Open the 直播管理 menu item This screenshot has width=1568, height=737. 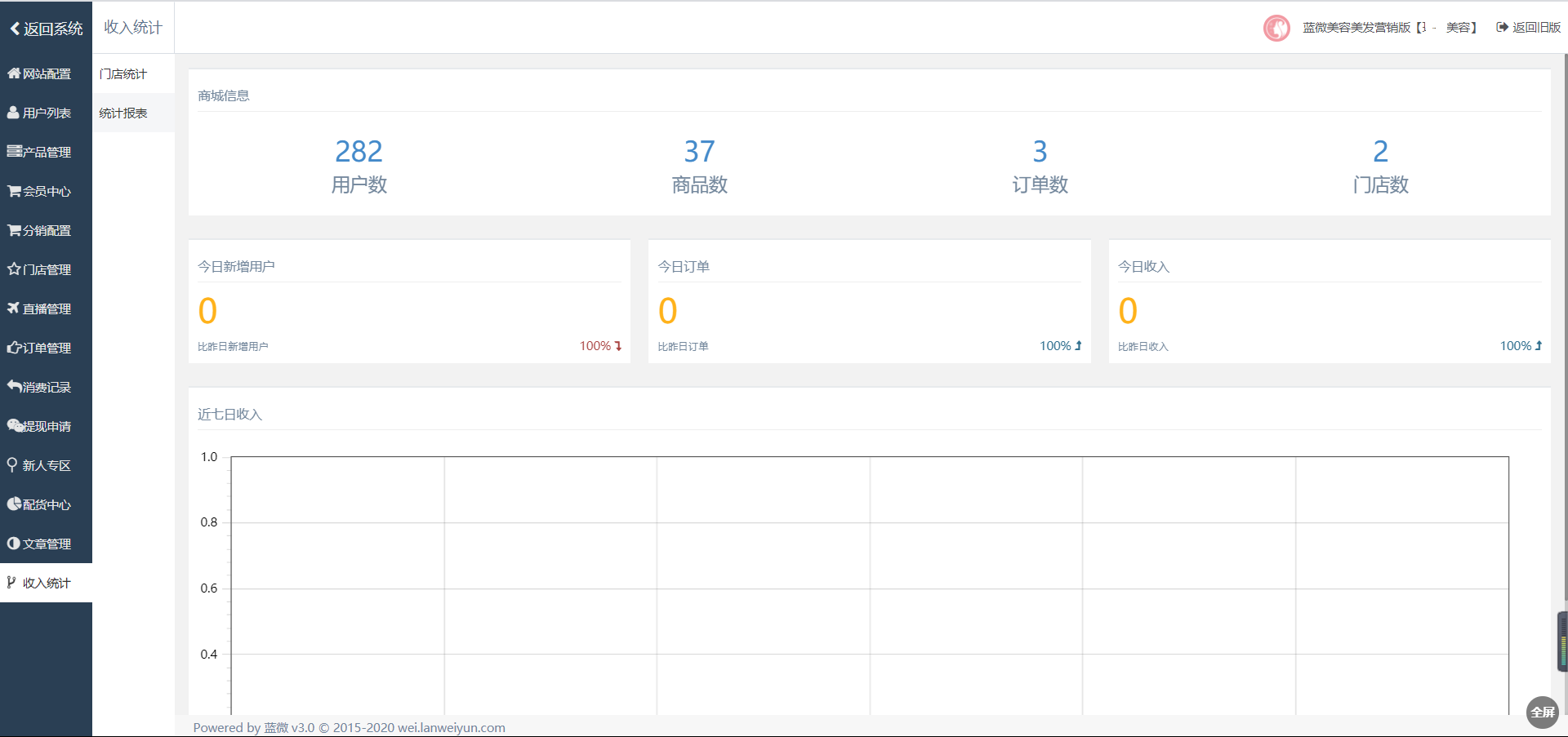(46, 309)
